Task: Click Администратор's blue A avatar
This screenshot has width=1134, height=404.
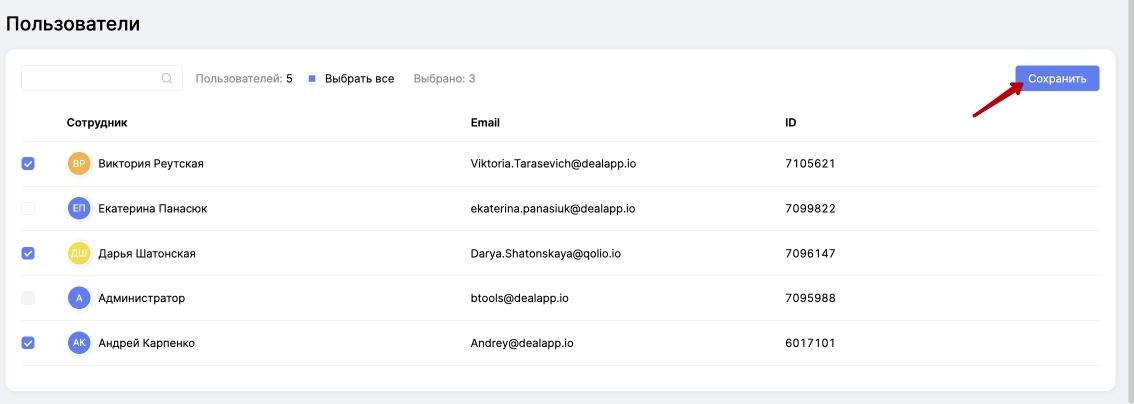Action: [79, 298]
